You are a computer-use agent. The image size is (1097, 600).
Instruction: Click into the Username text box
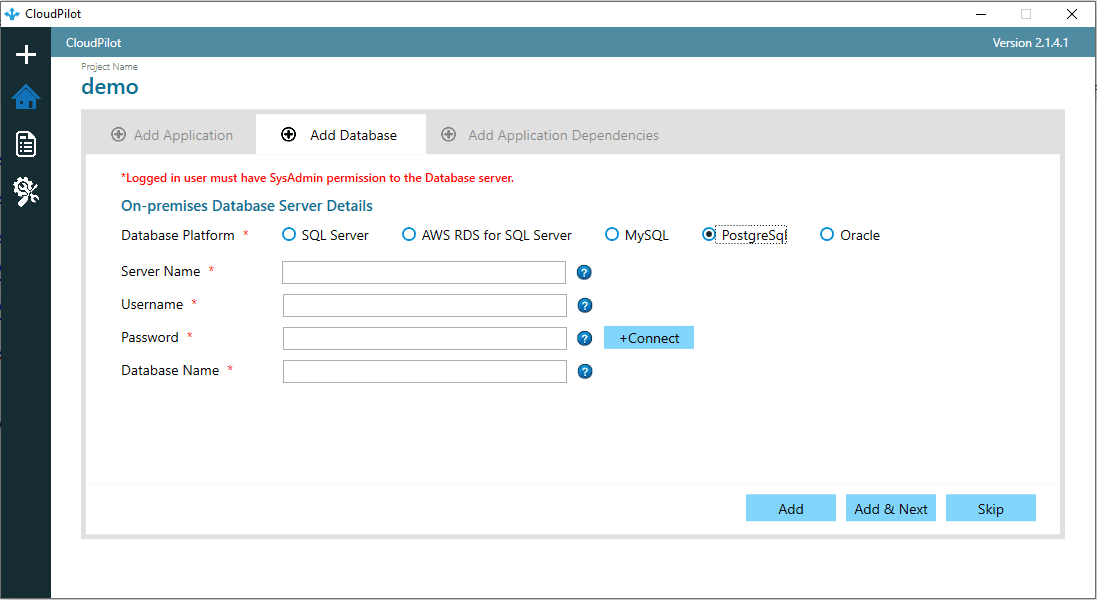(x=425, y=306)
